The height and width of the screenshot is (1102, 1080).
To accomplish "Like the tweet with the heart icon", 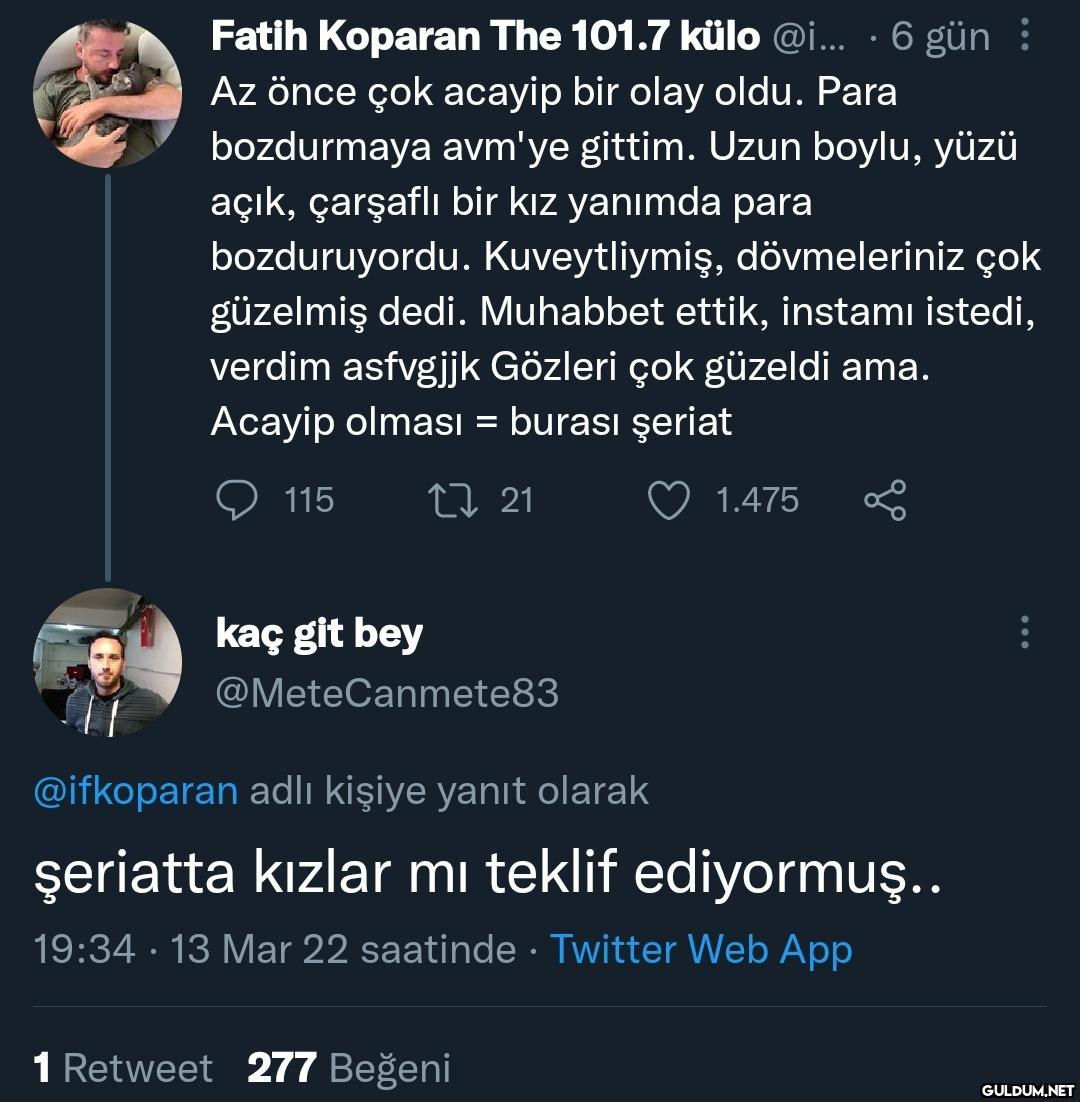I will coord(668,499).
